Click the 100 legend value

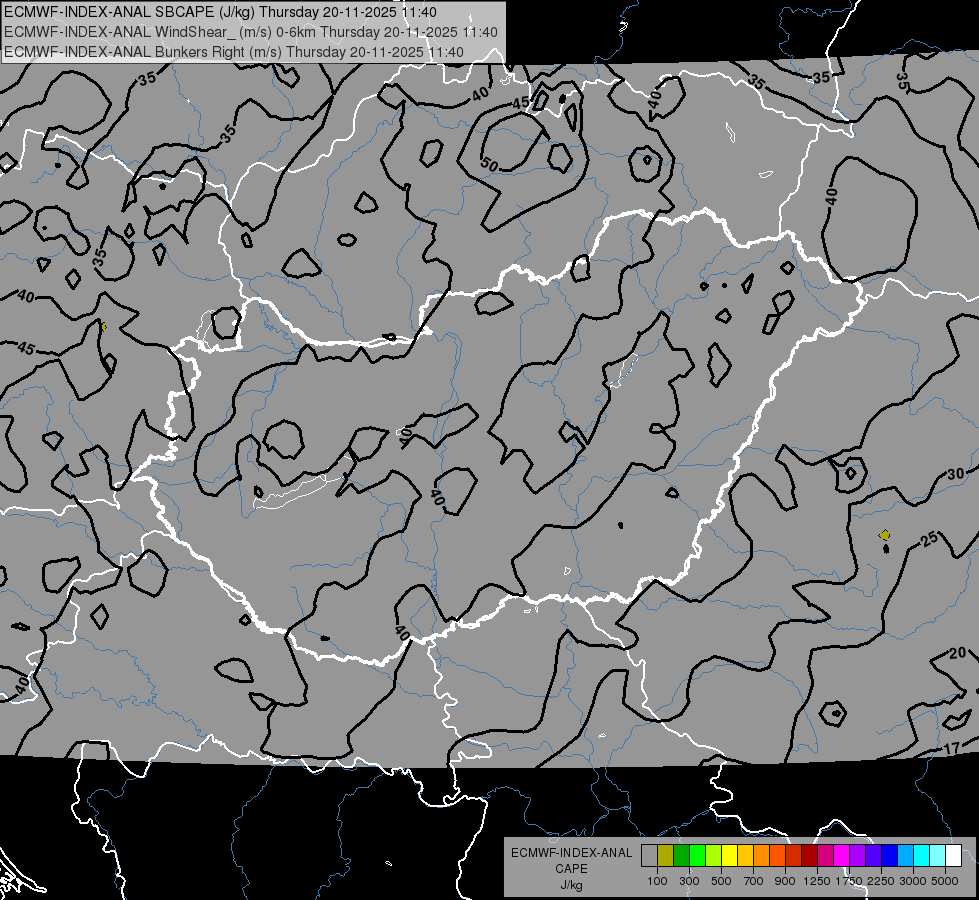pyautogui.click(x=657, y=881)
